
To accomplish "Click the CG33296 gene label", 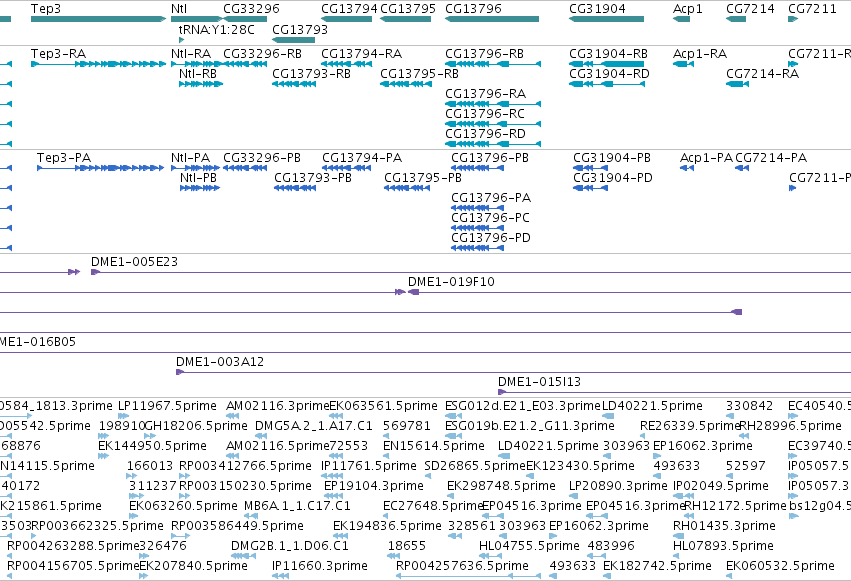I will point(251,9).
